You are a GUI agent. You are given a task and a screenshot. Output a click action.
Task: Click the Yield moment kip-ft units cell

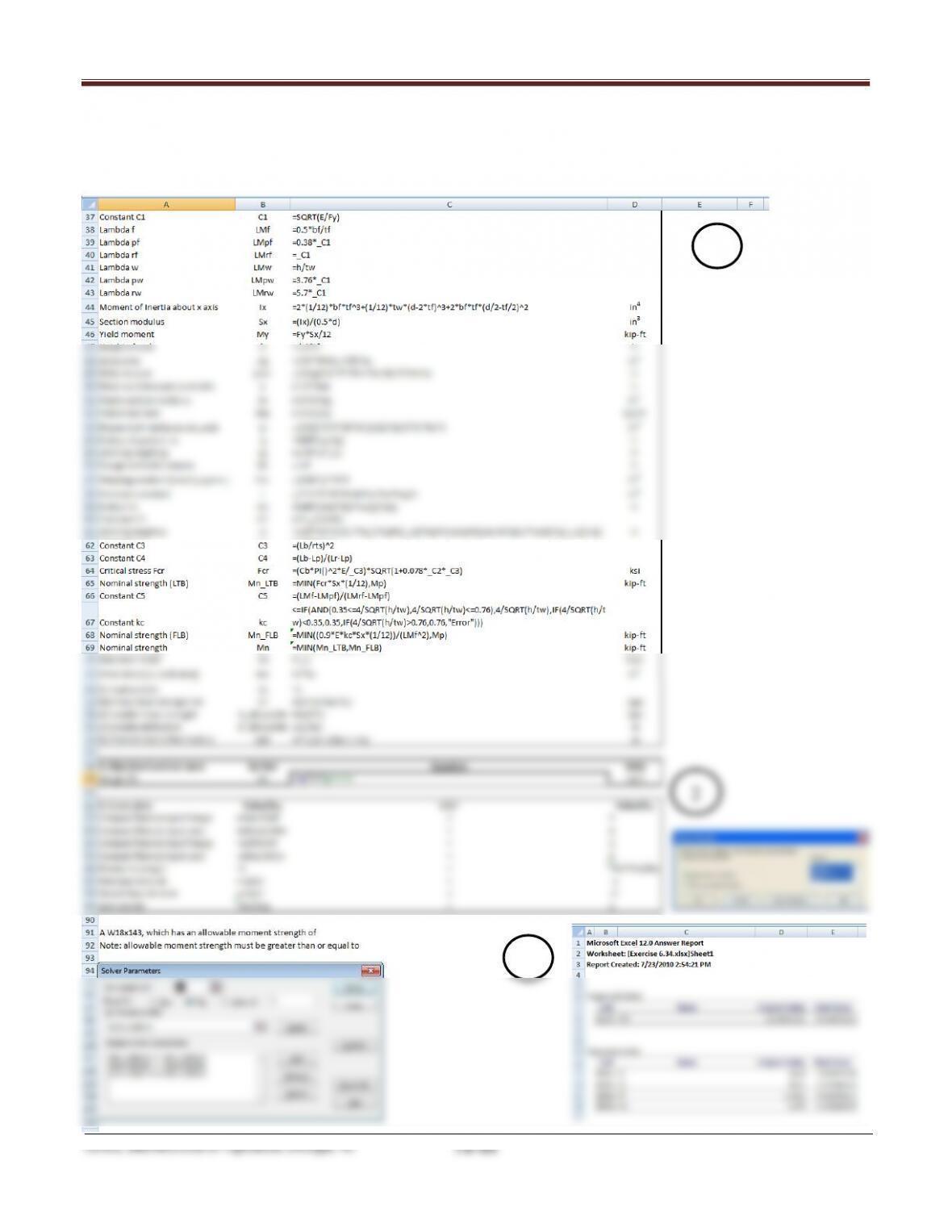click(x=635, y=335)
